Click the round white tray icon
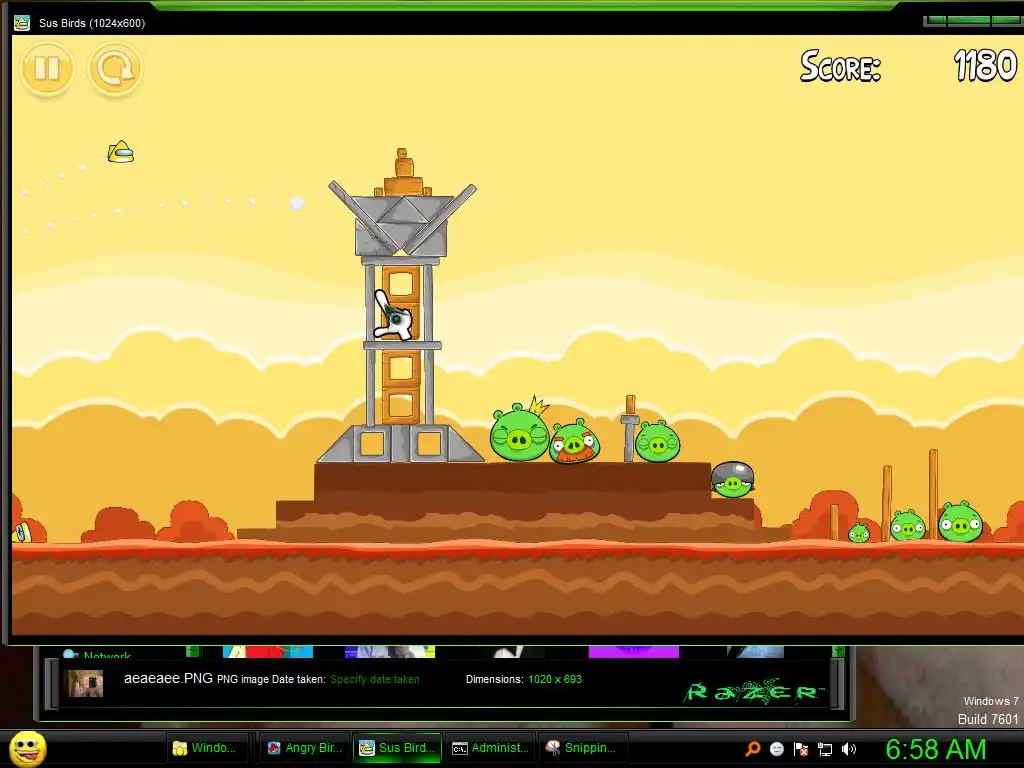The height and width of the screenshot is (768, 1024). pos(776,749)
